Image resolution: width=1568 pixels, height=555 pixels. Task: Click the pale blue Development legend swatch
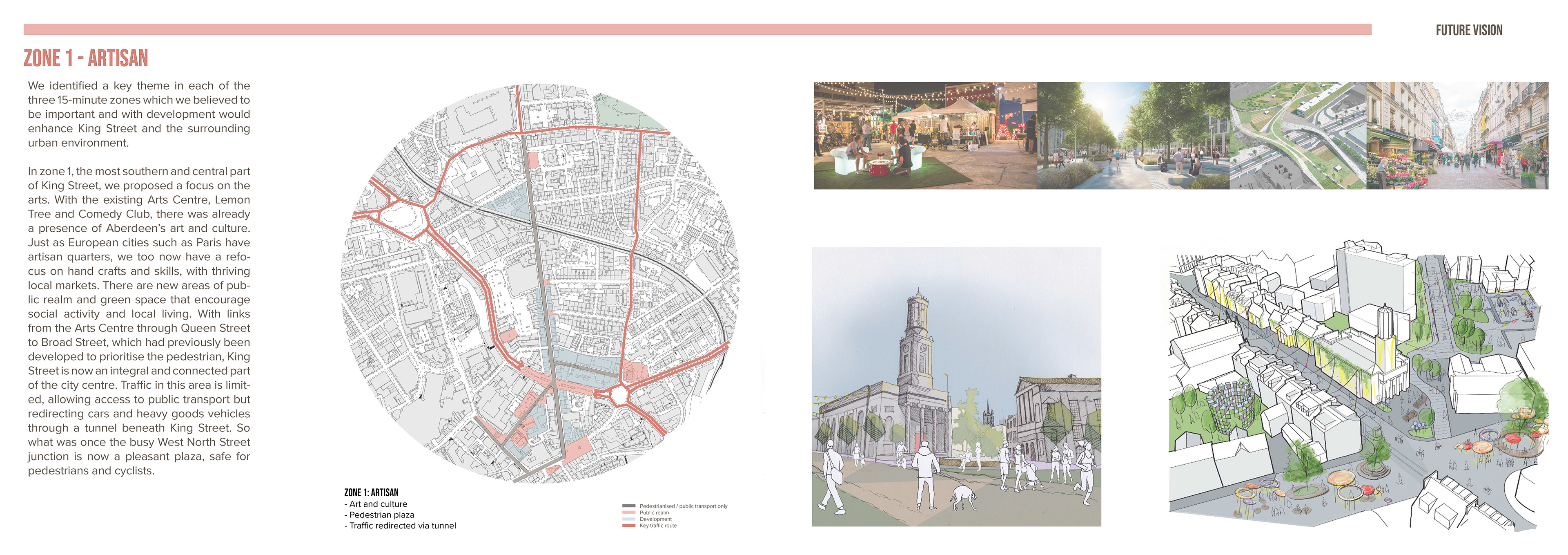[x=629, y=519]
